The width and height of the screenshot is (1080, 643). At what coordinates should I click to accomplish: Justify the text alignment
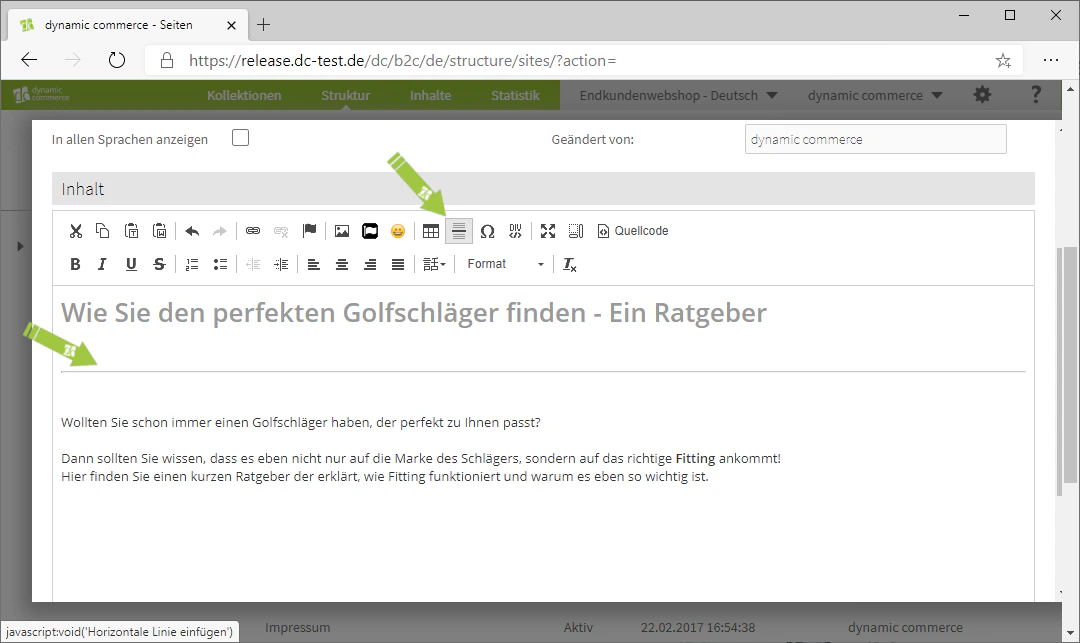tap(398, 264)
